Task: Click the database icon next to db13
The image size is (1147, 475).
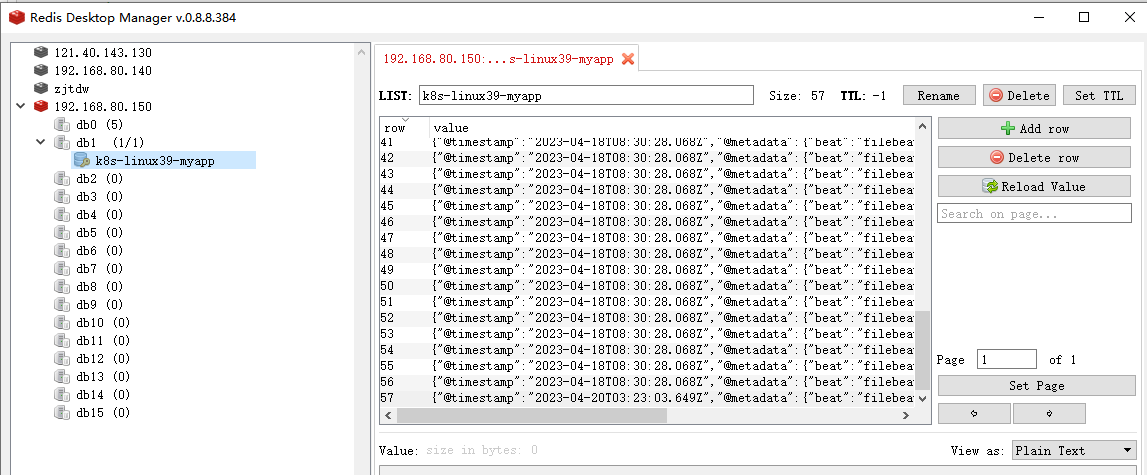Action: coord(61,376)
